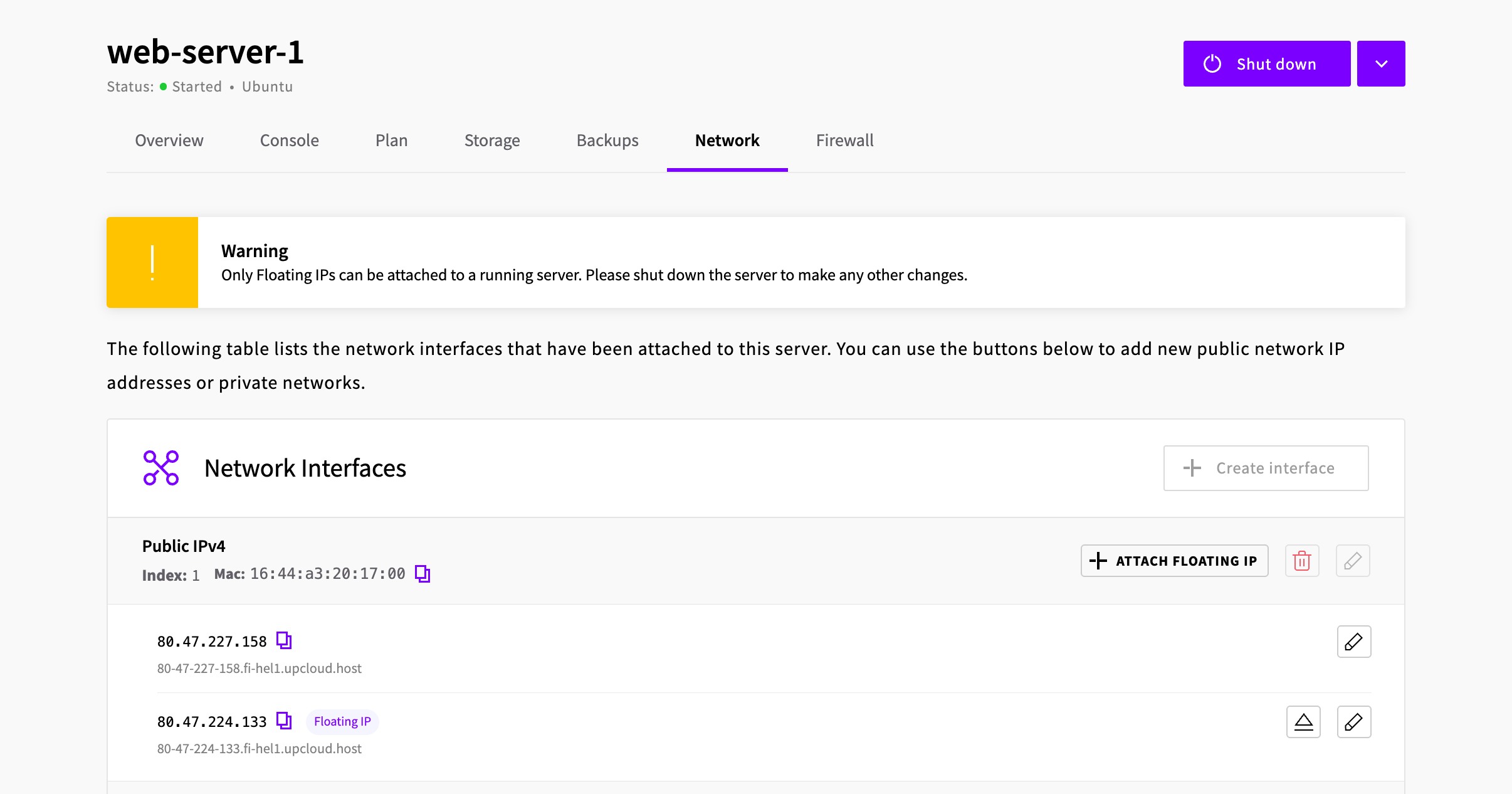Click the 80.47.224.133 address text
This screenshot has width=1512, height=794.
tap(212, 722)
